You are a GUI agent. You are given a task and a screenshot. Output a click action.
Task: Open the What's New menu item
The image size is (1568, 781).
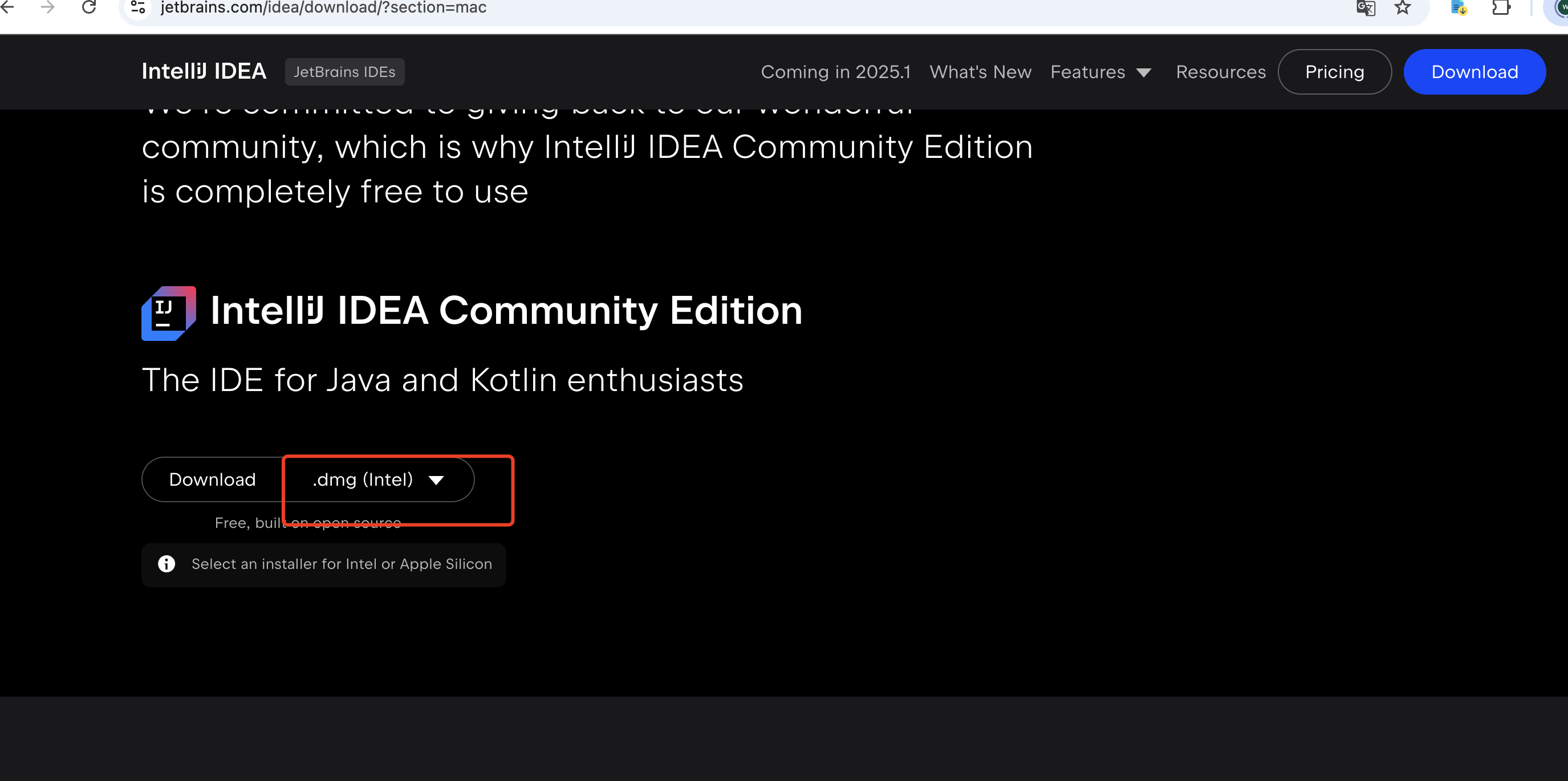(981, 72)
